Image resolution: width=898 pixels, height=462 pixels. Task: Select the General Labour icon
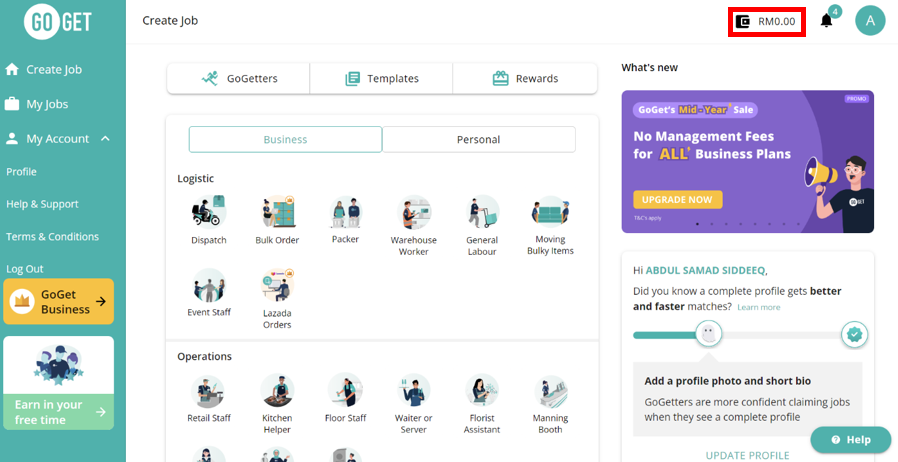coord(482,212)
